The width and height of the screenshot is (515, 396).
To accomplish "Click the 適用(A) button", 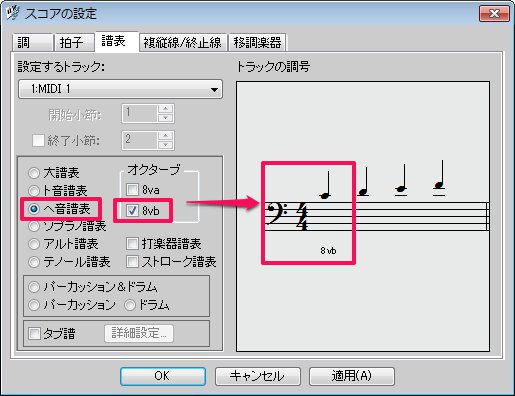I will tap(352, 376).
